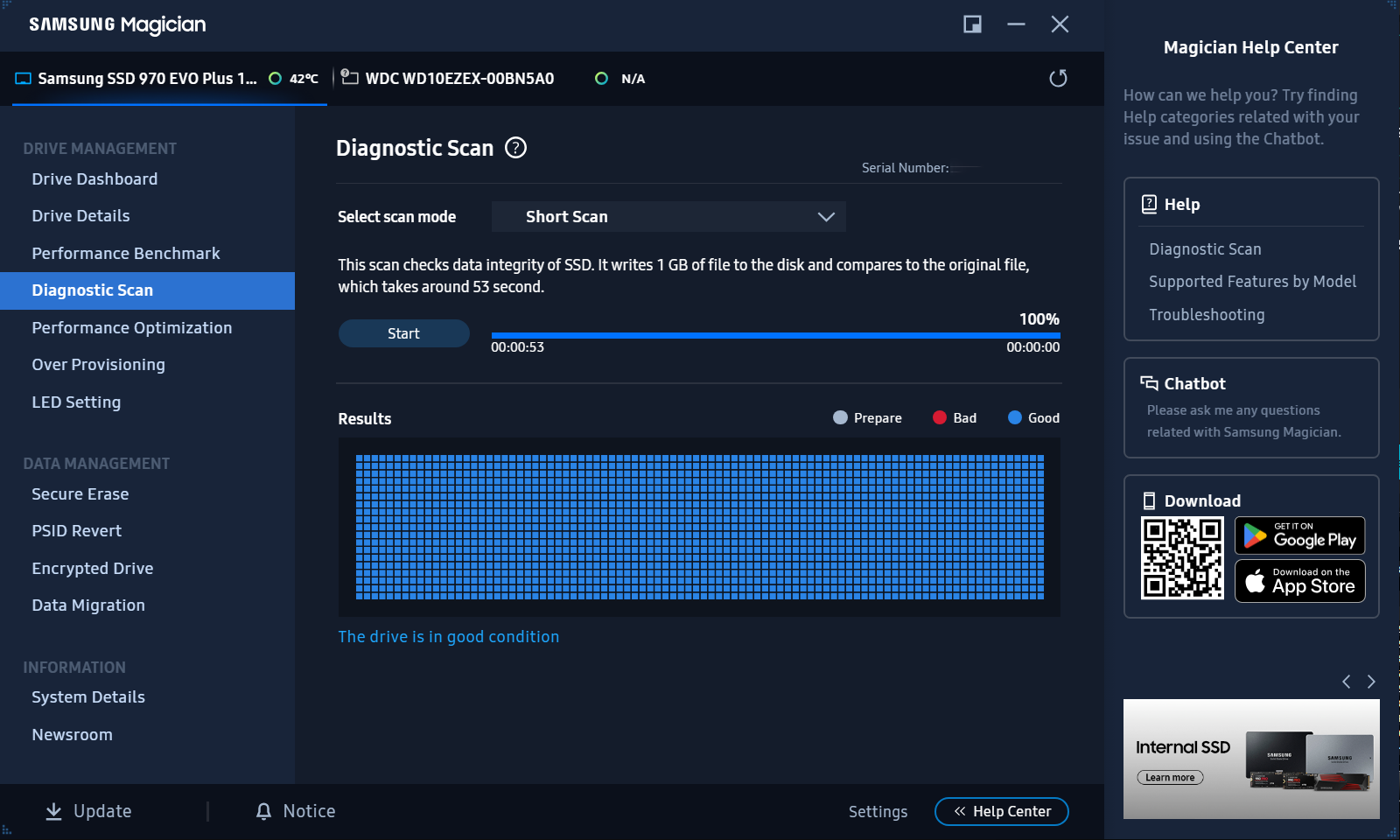Open Newsroom

[x=72, y=735]
